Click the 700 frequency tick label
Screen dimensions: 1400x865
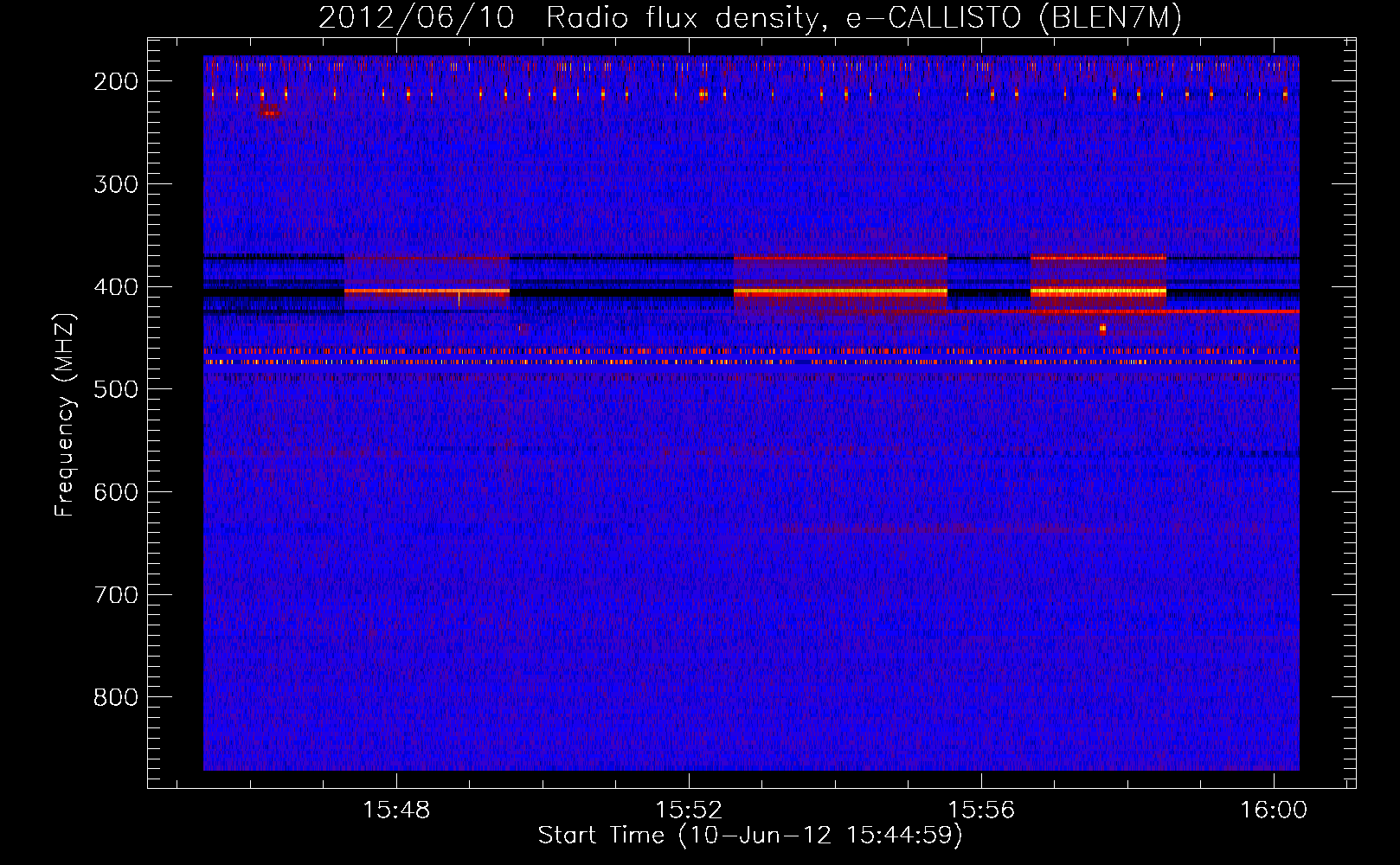click(116, 595)
